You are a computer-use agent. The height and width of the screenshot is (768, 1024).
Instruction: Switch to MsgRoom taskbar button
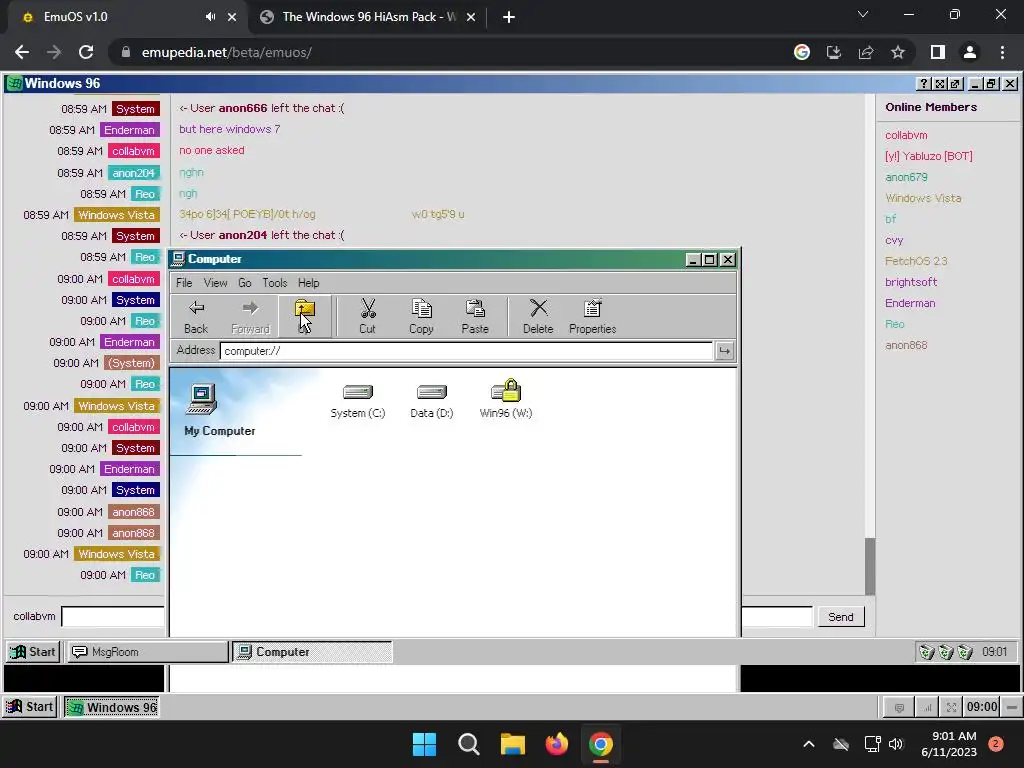coord(148,652)
